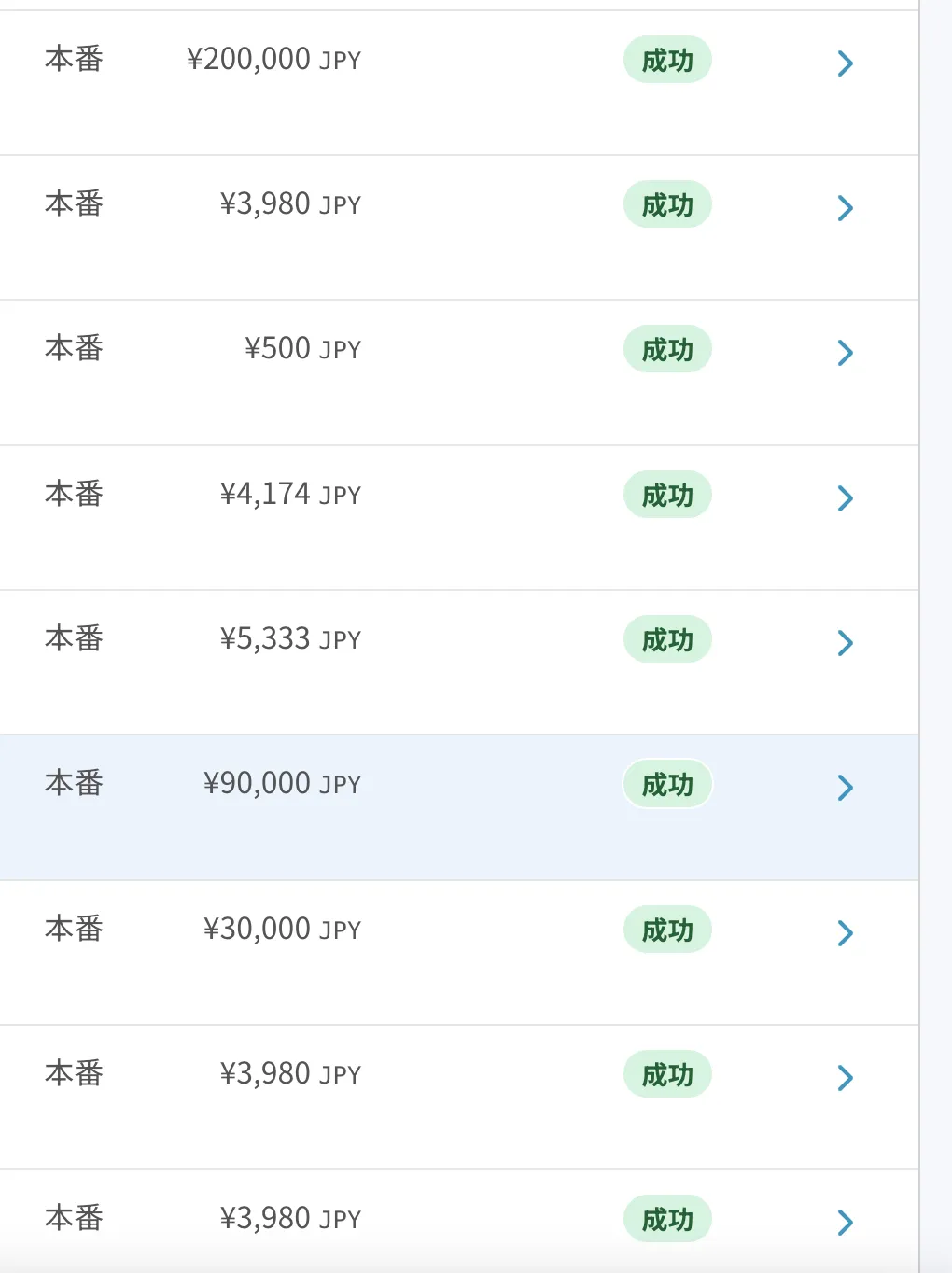Image resolution: width=952 pixels, height=1273 pixels.
Task: Expand ¥30,000 payment using right arrow
Action: pyautogui.click(x=846, y=933)
